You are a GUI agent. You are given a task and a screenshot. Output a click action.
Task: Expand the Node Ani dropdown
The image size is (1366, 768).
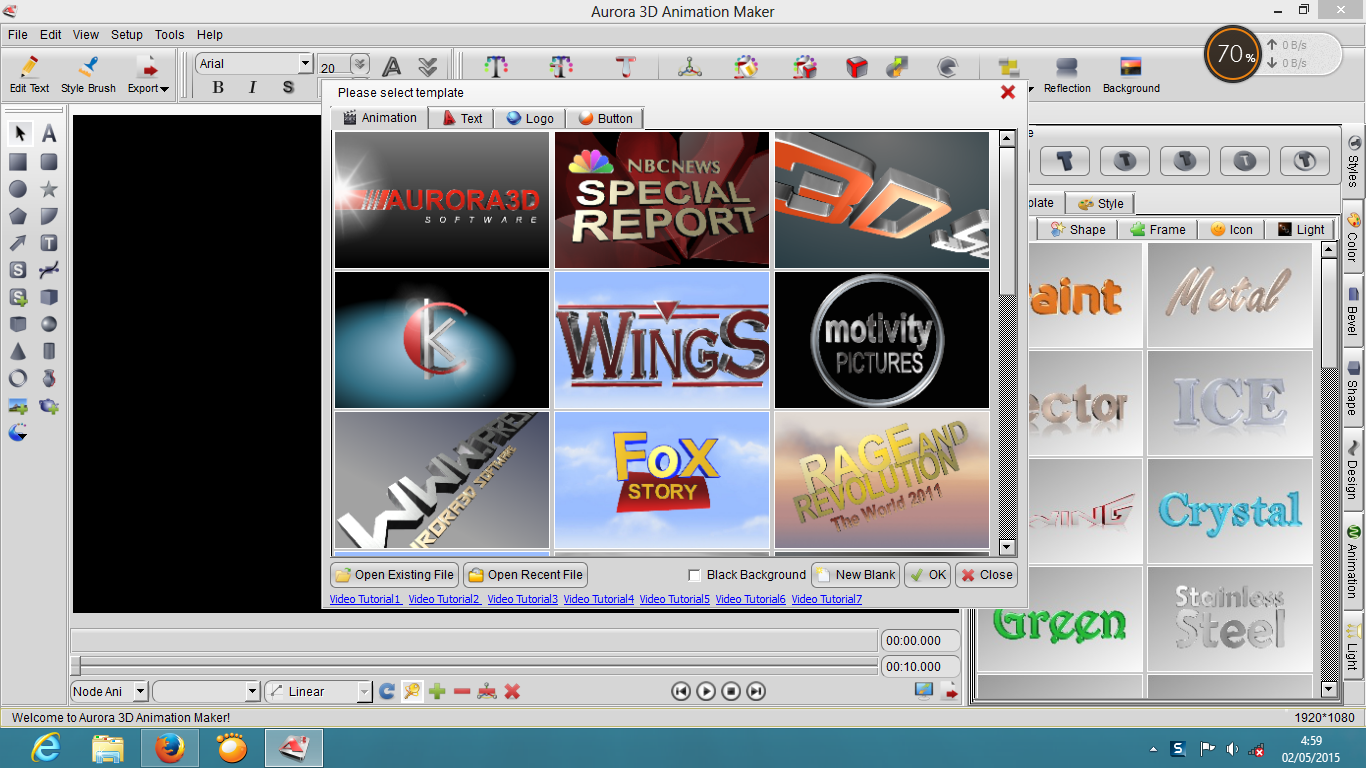point(140,691)
